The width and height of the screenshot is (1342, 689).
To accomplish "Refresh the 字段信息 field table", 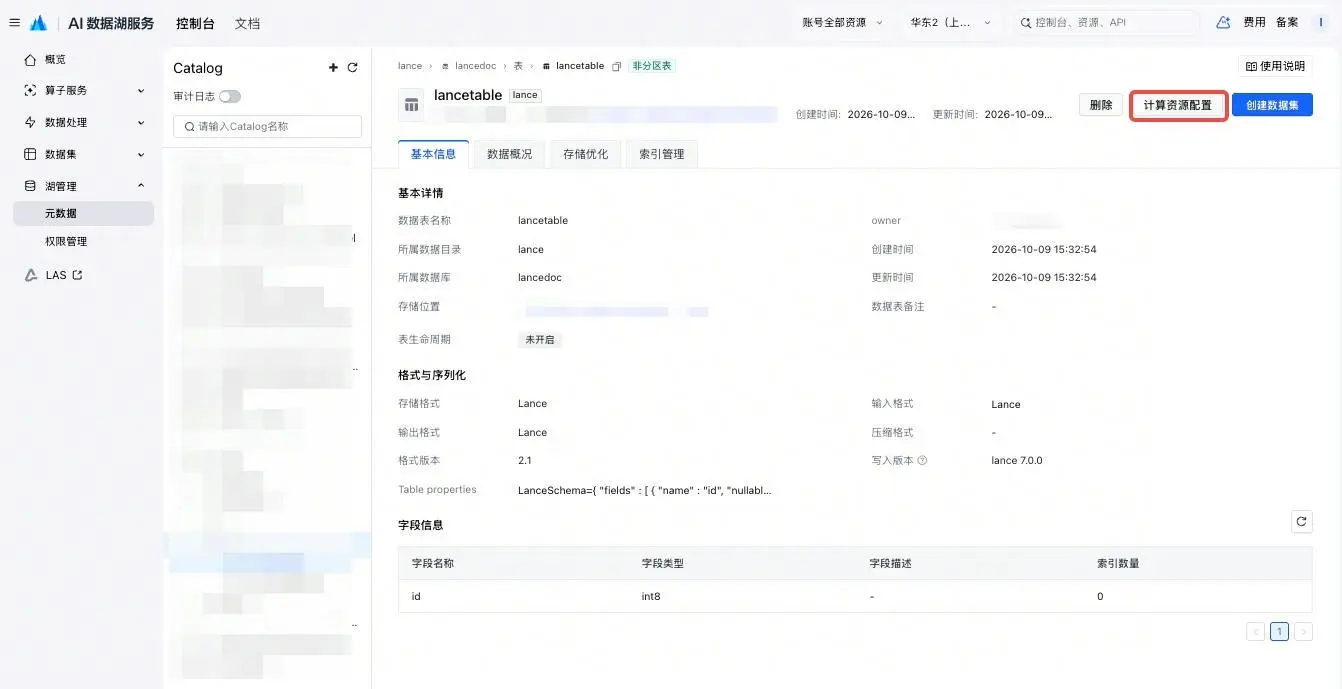I will pyautogui.click(x=1301, y=521).
